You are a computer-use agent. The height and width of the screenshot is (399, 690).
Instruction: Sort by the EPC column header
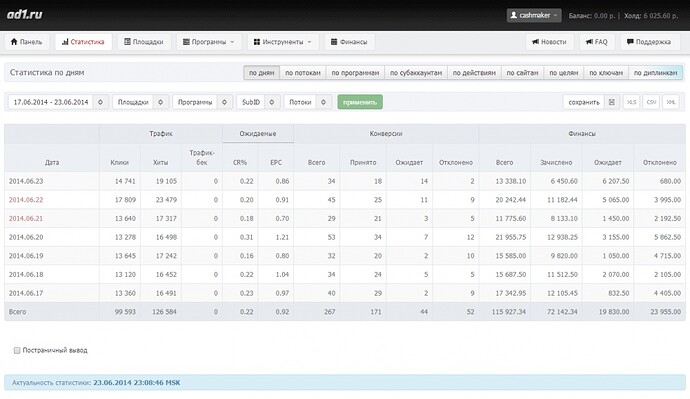click(x=276, y=162)
